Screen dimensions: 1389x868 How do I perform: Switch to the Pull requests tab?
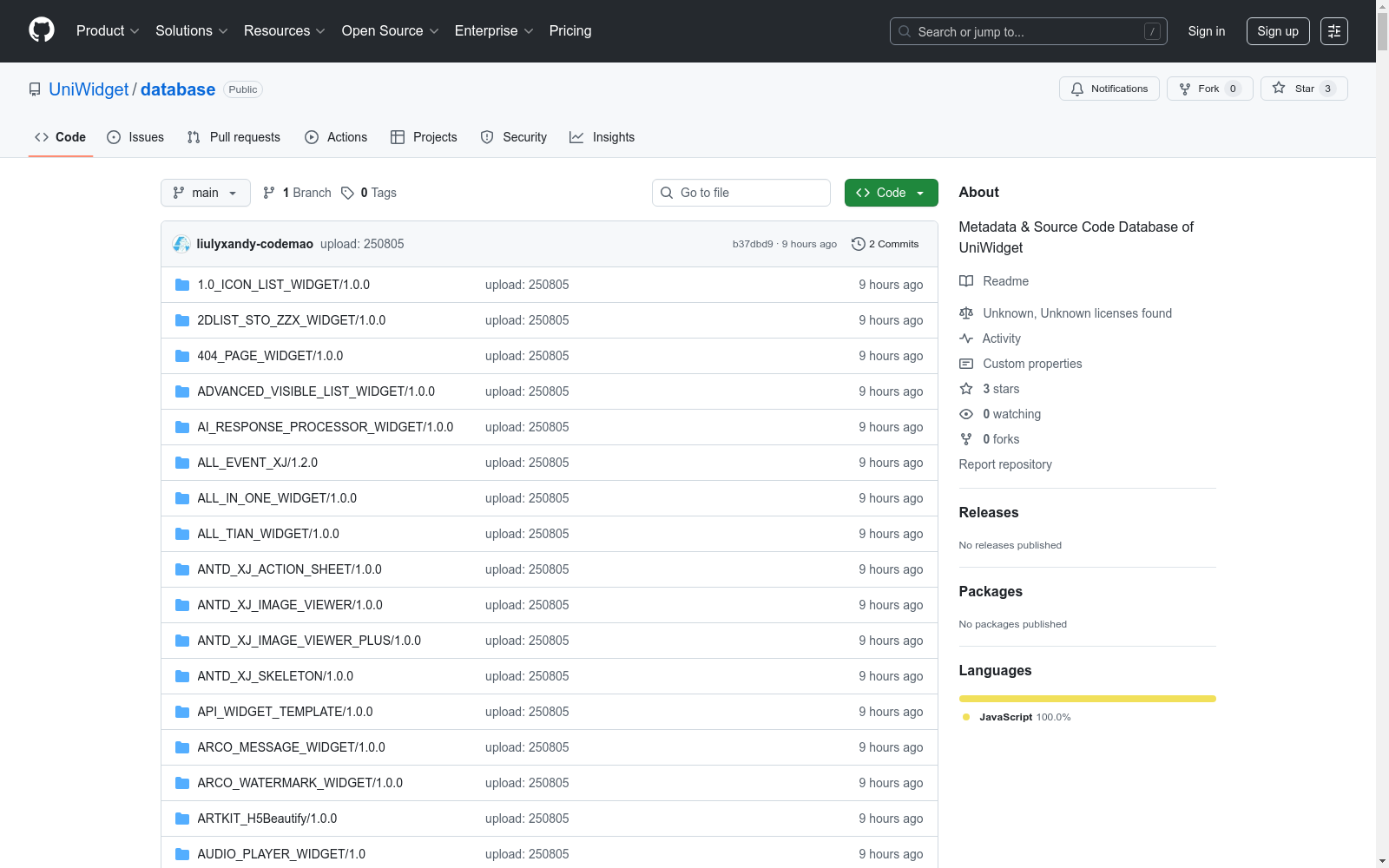click(x=234, y=137)
